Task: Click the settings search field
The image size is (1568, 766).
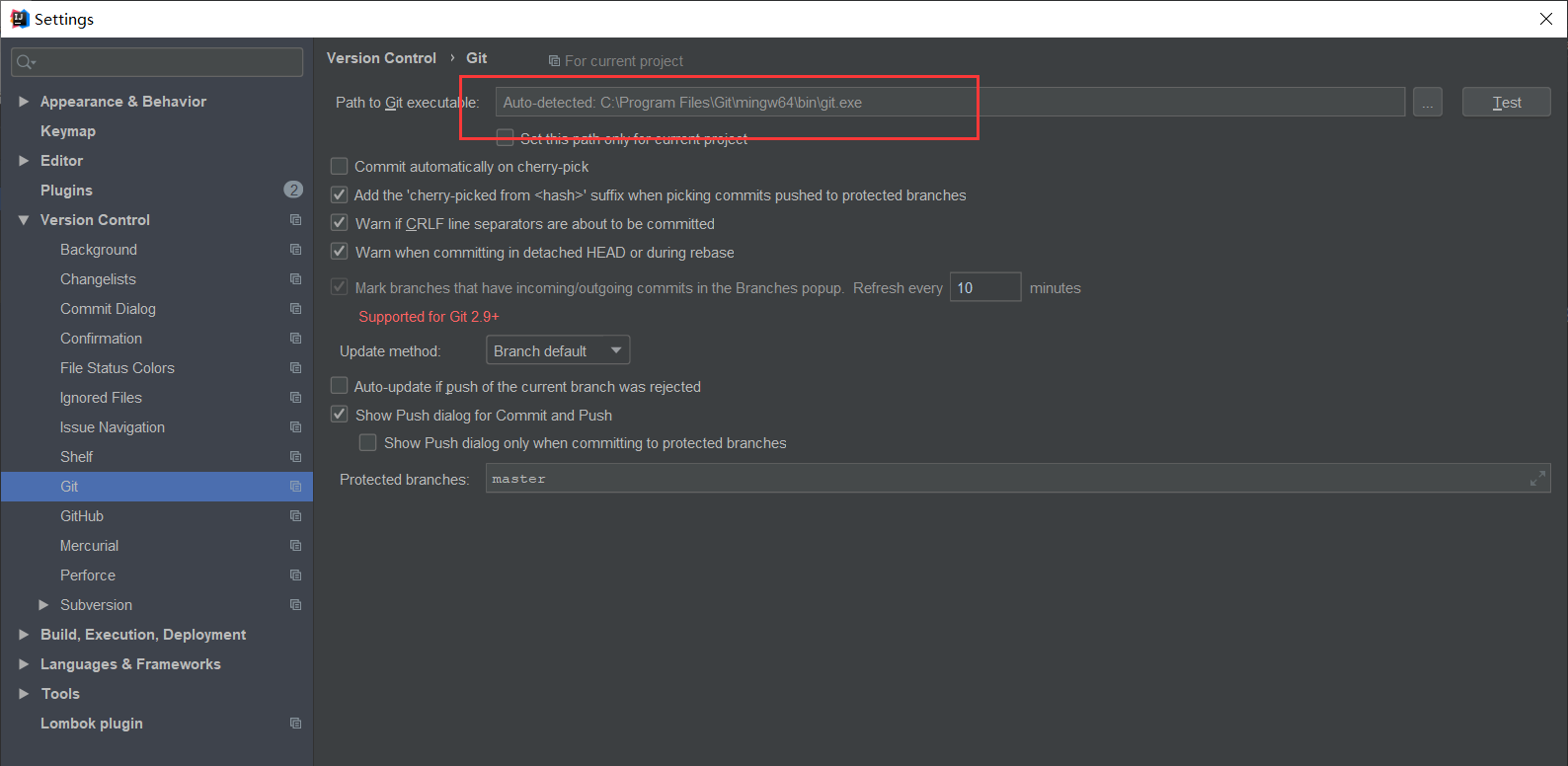Action: 157,62
